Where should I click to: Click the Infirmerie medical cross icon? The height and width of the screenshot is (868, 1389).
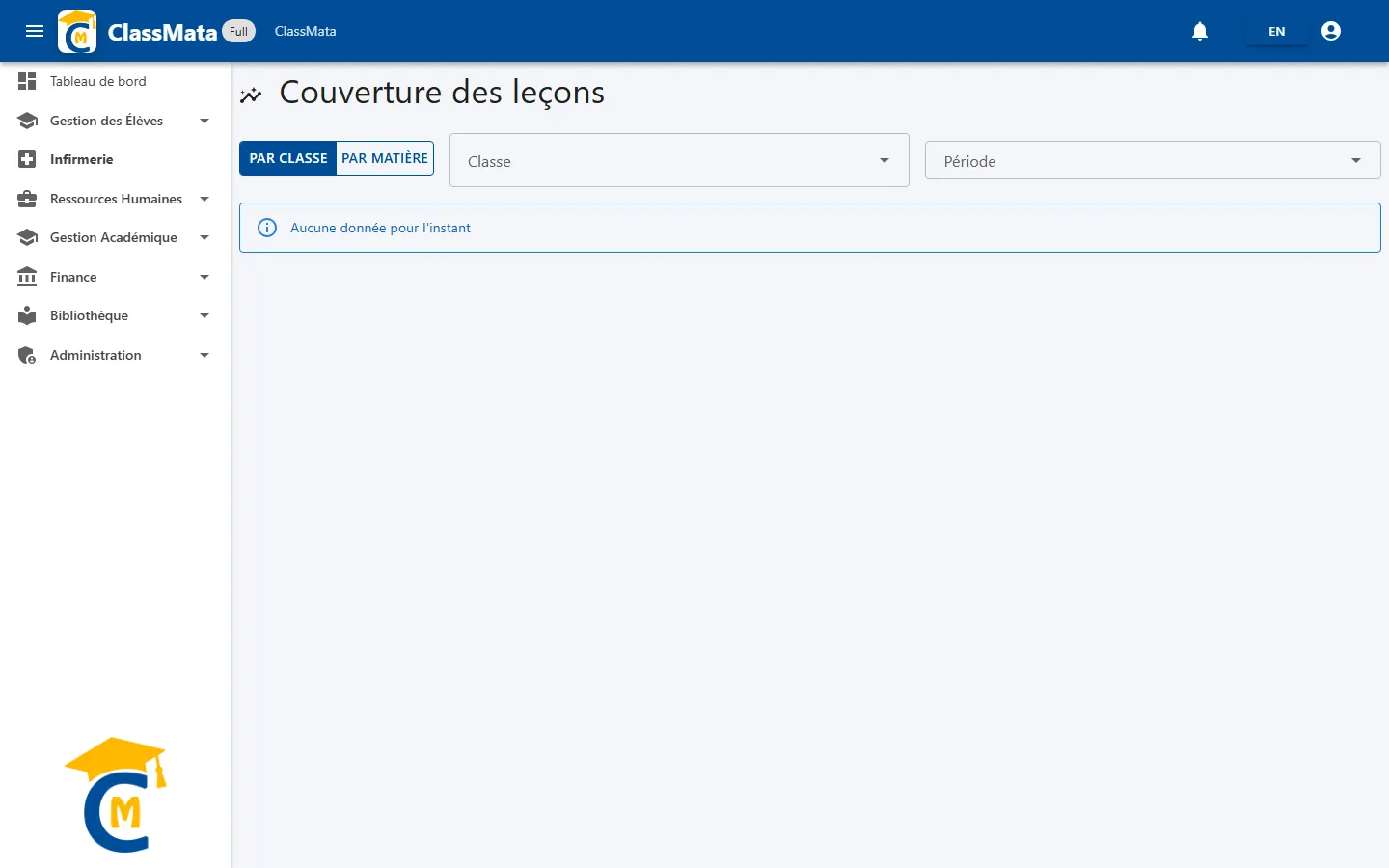(27, 159)
